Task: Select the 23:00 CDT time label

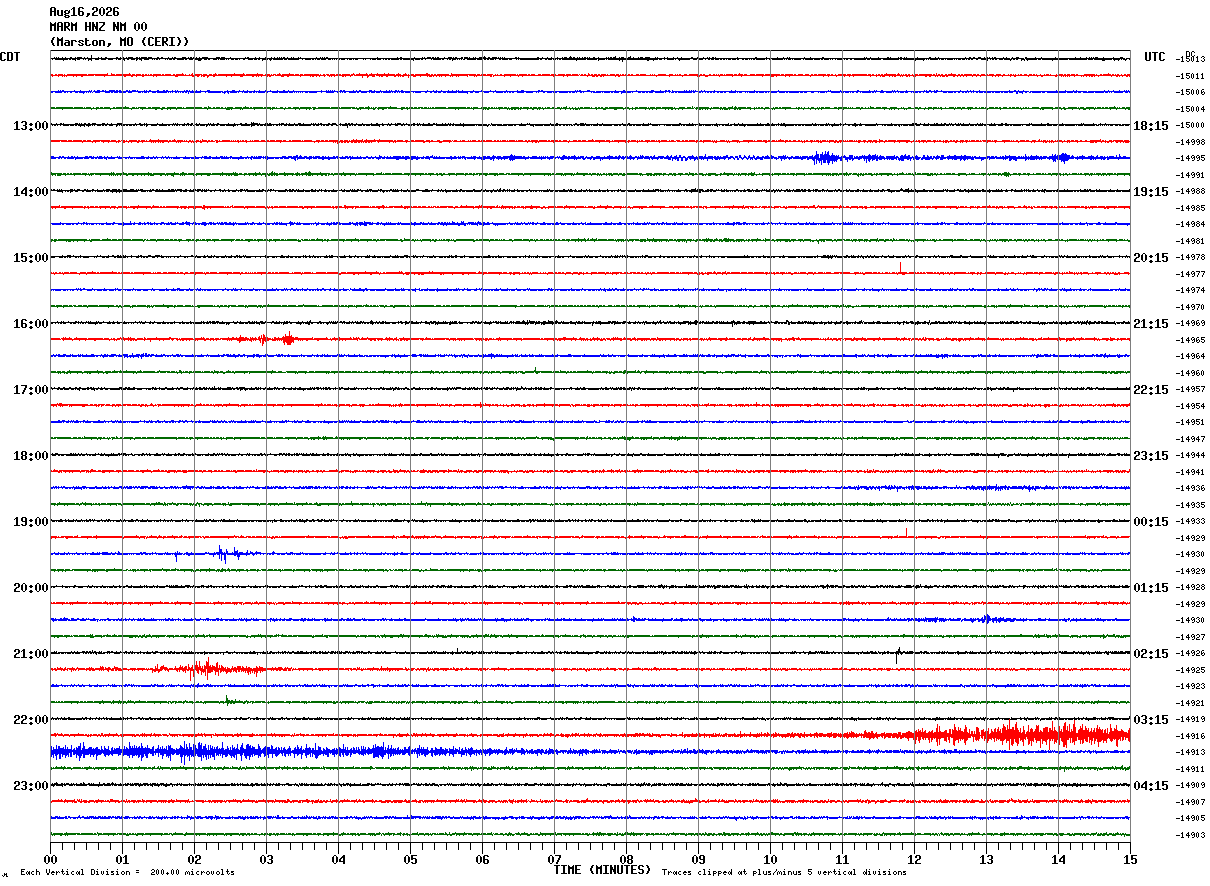Action: coord(30,786)
